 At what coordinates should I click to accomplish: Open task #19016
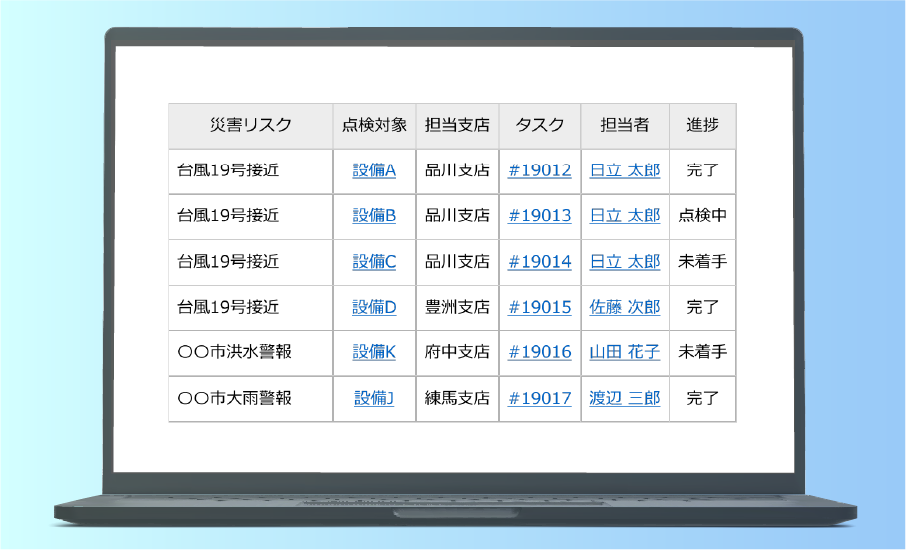point(539,352)
